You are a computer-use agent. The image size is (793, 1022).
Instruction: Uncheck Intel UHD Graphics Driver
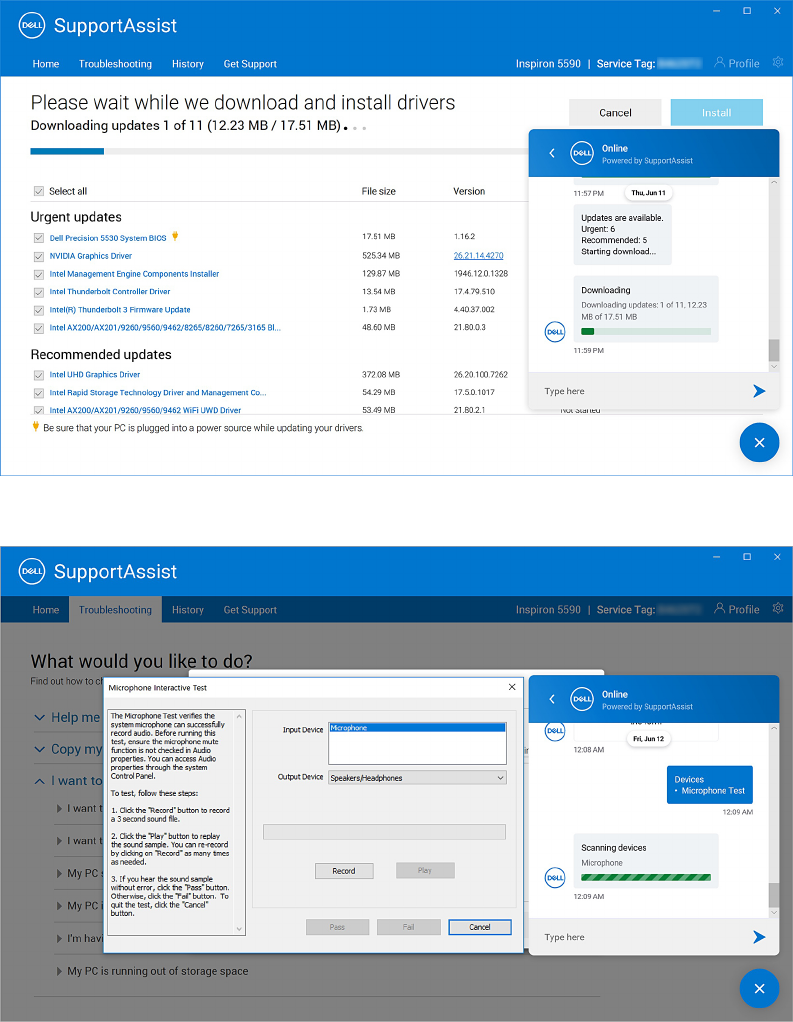[38, 375]
